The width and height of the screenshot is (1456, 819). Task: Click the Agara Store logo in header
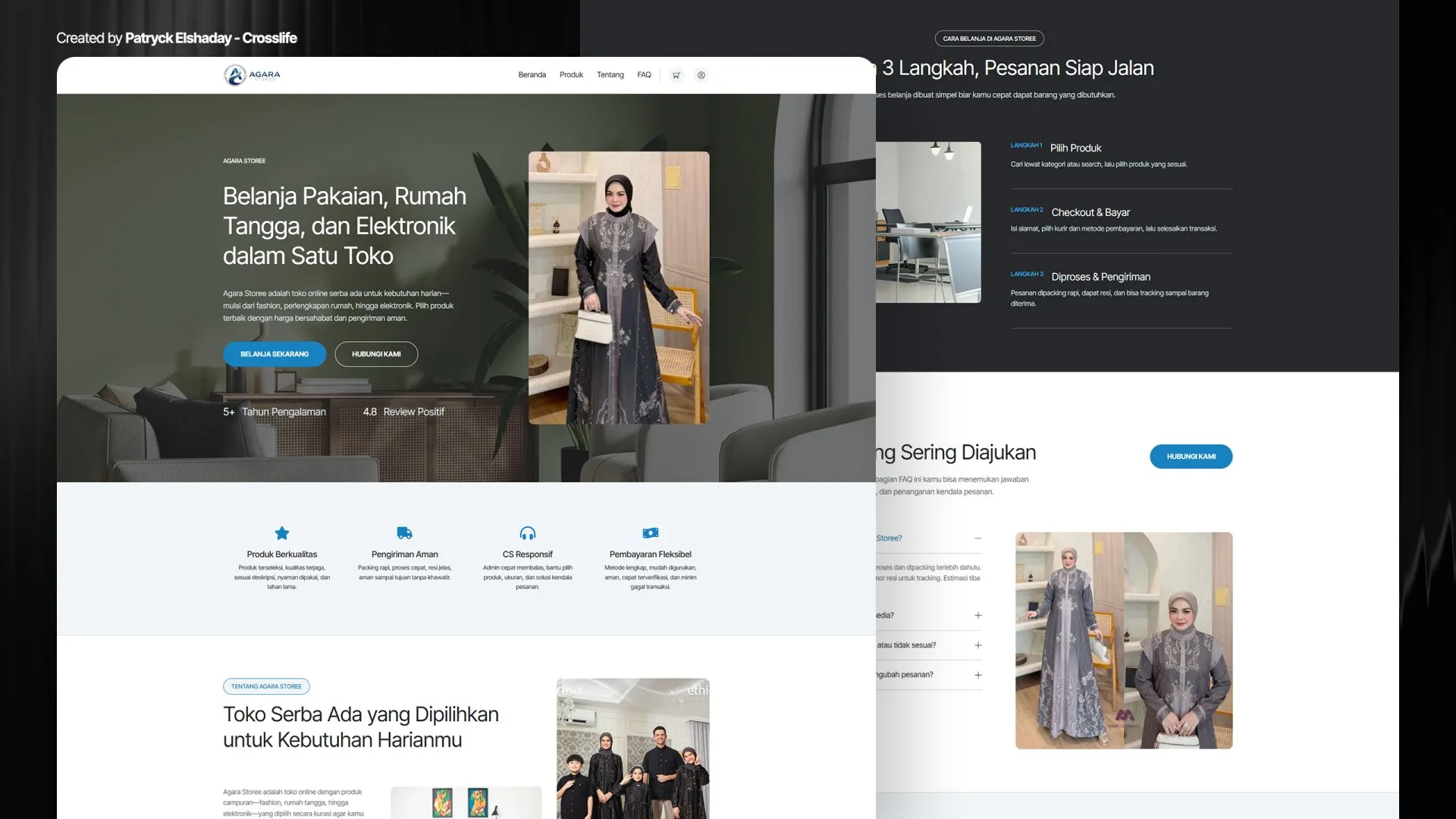coord(253,75)
